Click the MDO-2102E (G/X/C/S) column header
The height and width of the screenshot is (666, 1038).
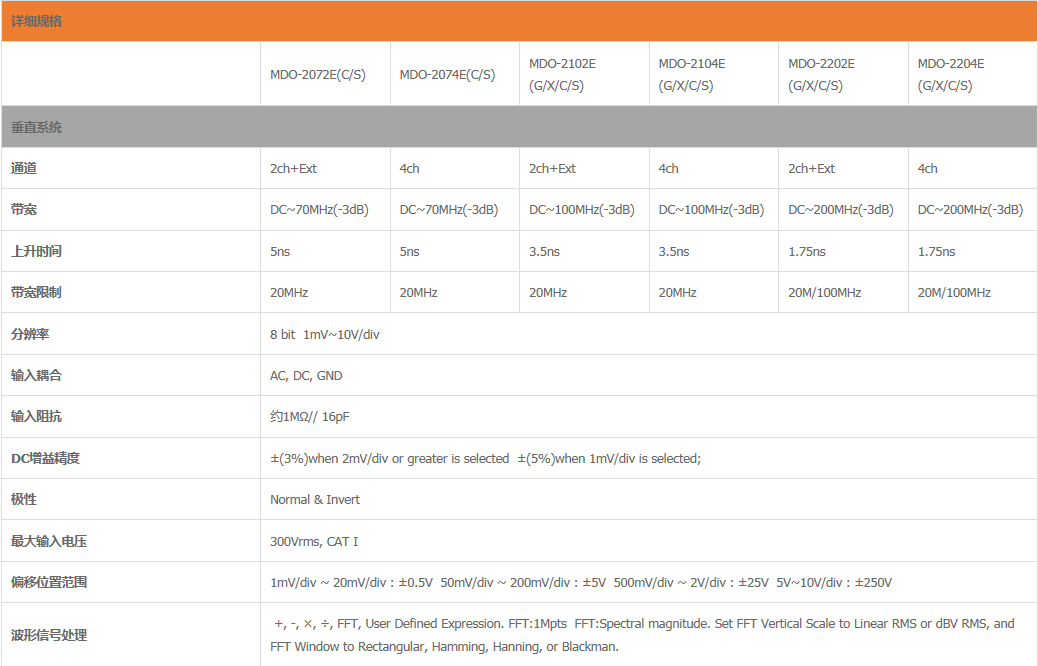click(x=562, y=74)
